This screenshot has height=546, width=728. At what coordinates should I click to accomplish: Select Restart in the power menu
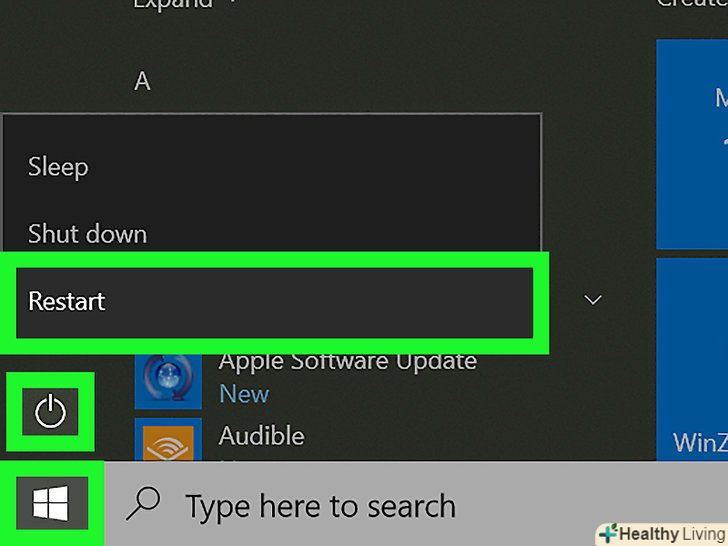[x=274, y=302]
